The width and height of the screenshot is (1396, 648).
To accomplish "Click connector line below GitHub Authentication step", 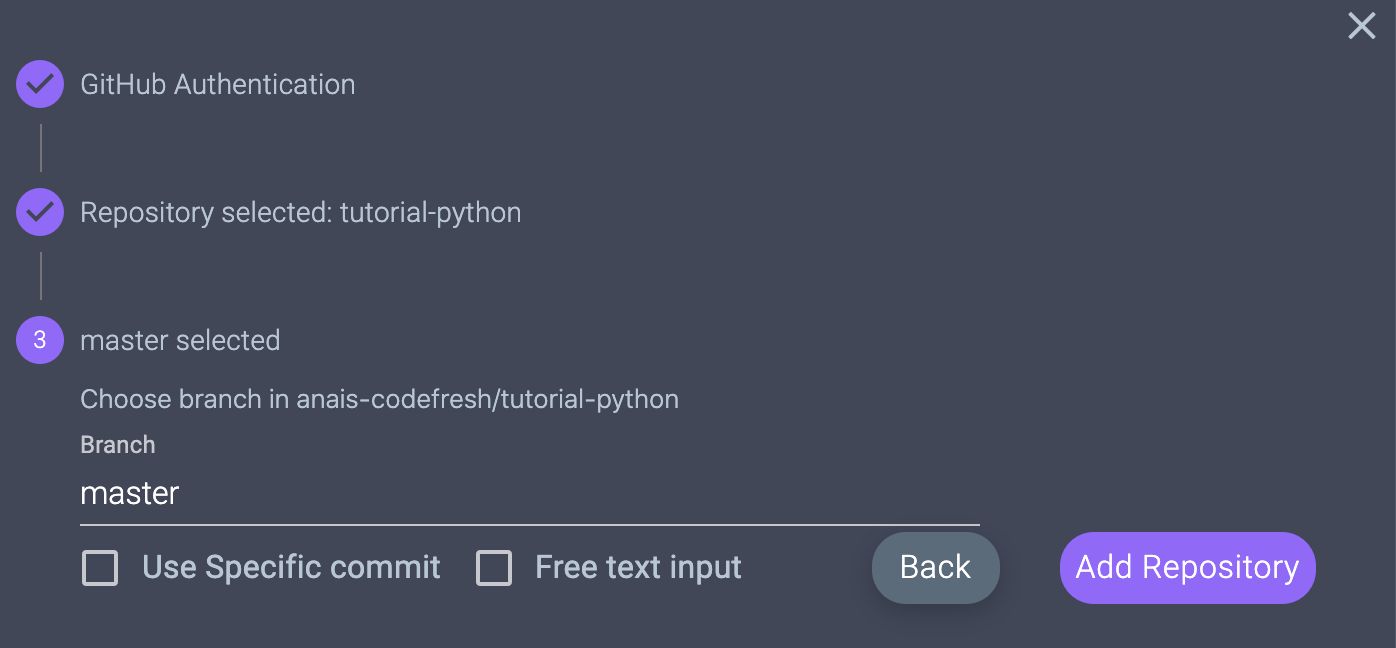I will pyautogui.click(x=40, y=148).
